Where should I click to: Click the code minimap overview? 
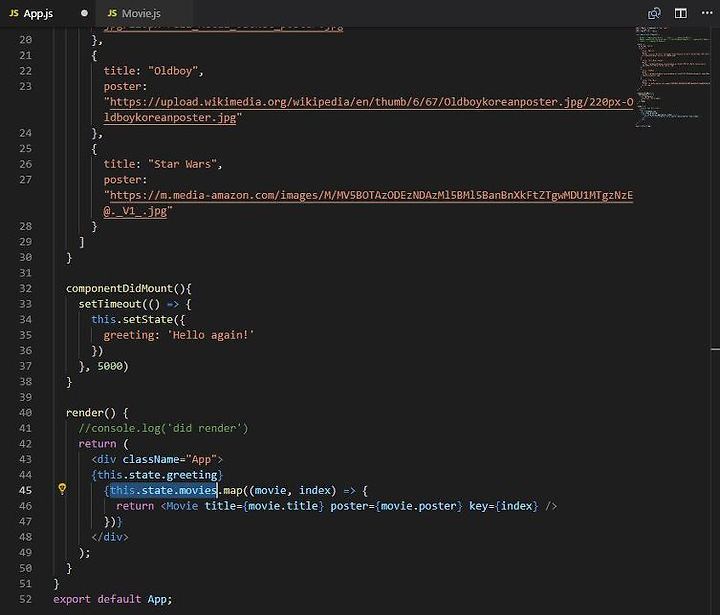click(673, 77)
